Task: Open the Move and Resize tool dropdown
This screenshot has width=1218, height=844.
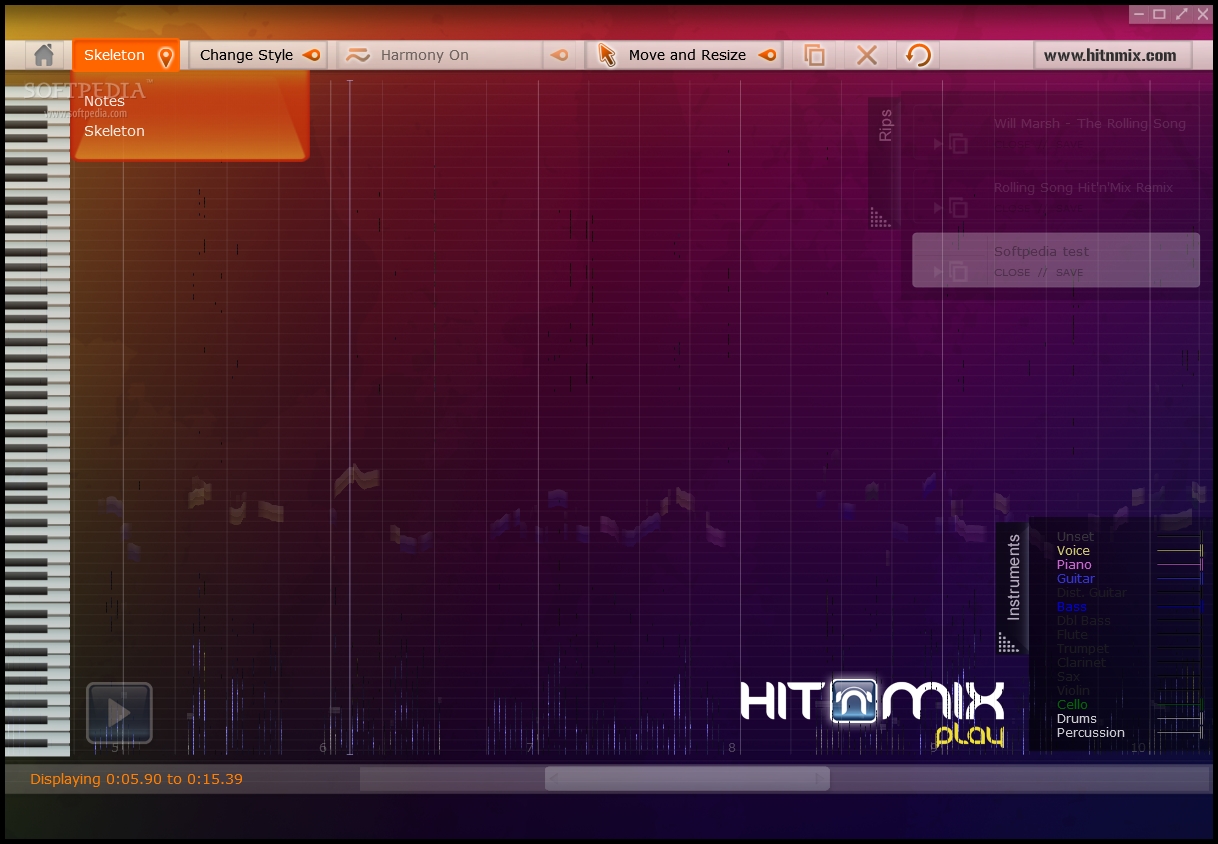Action: tap(686, 55)
